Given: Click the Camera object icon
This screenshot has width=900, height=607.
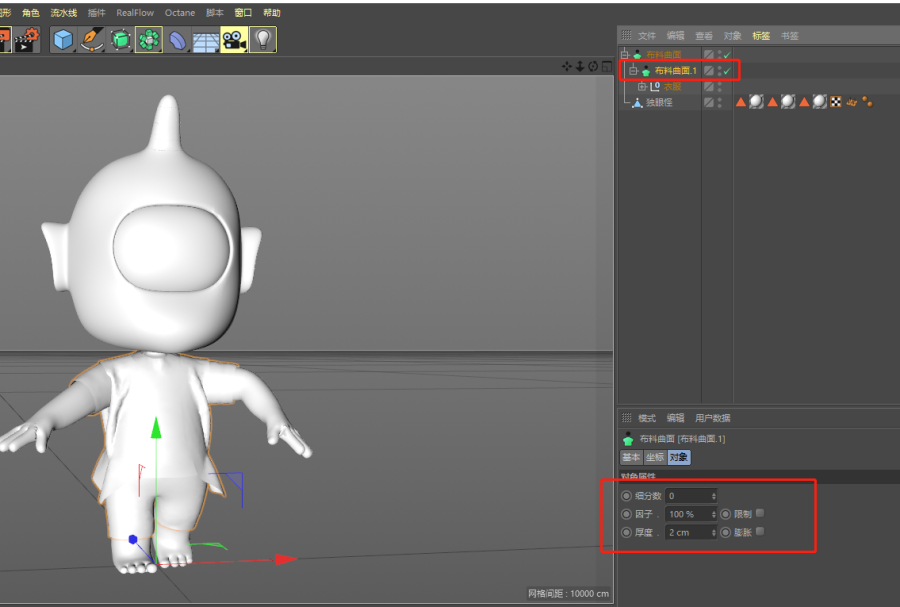Looking at the screenshot, I should 234,40.
